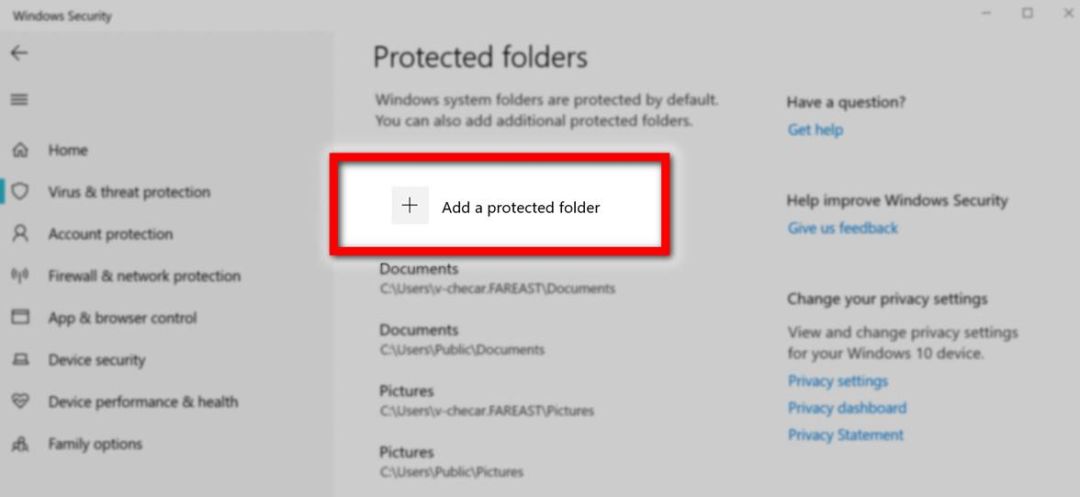Open the hamburger navigation menu
Image resolution: width=1080 pixels, height=497 pixels.
[x=19, y=100]
